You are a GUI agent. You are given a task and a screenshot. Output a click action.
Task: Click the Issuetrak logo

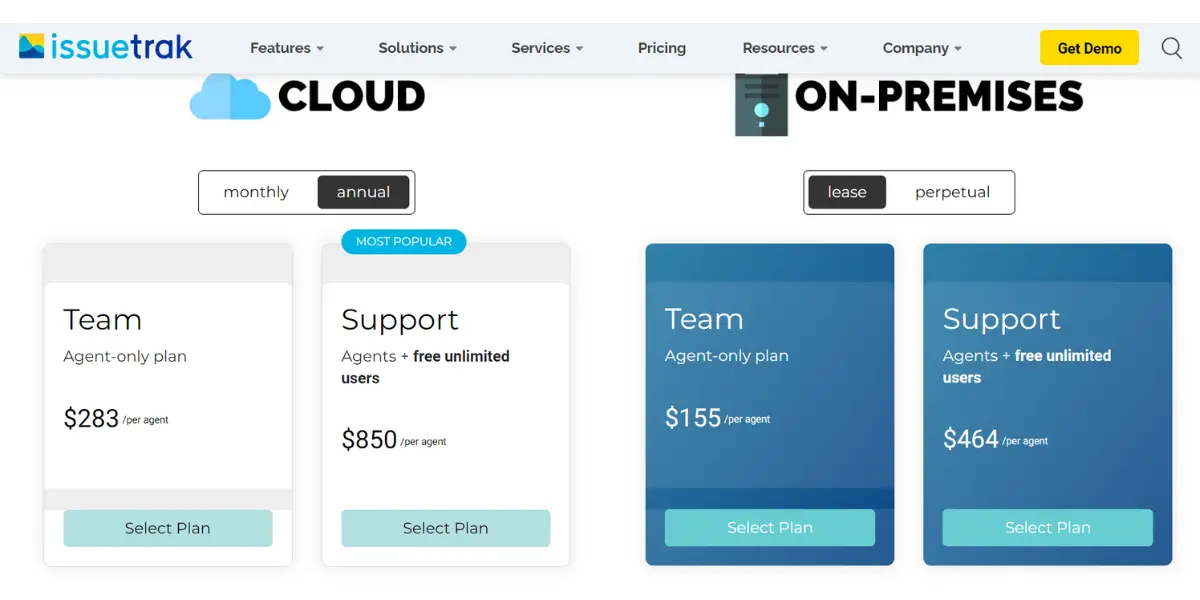105,47
